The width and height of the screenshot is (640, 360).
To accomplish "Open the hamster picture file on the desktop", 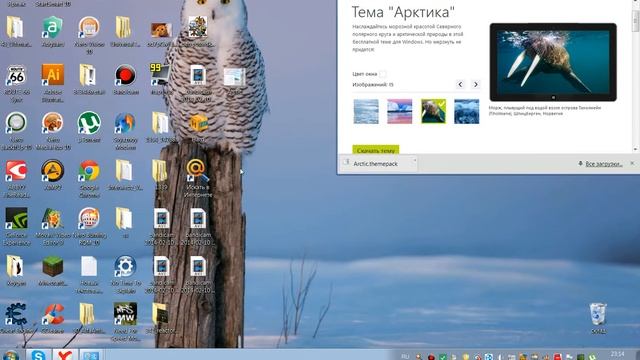I will coord(161,29).
